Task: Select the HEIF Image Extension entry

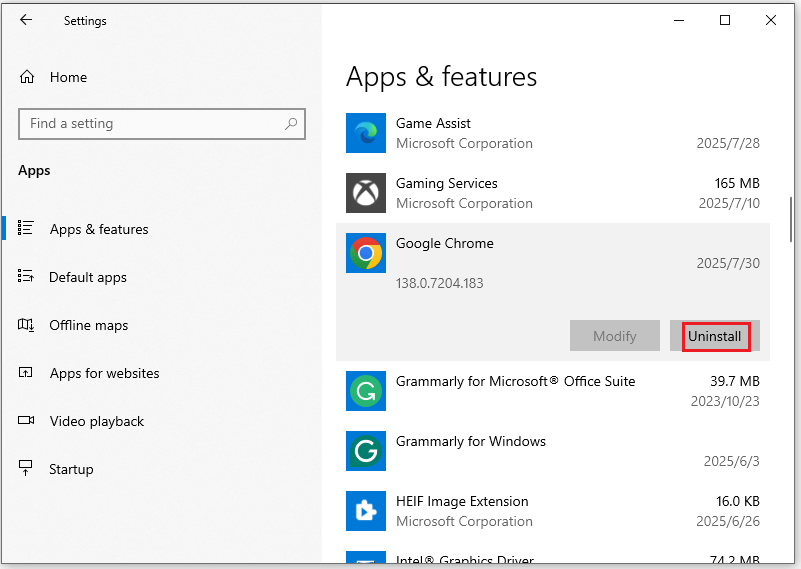Action: tap(553, 511)
